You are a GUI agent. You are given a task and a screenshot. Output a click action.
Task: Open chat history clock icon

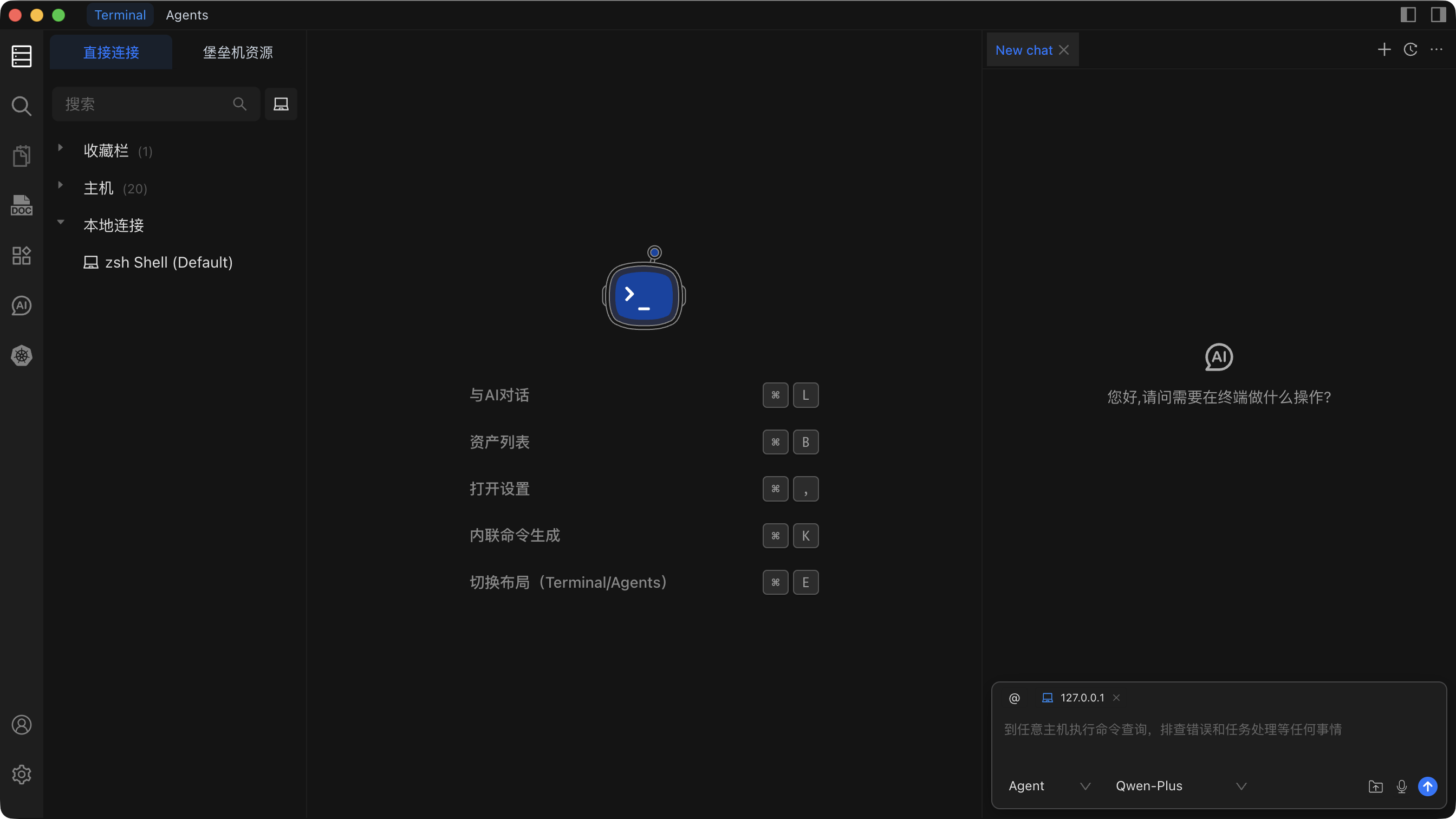click(x=1410, y=50)
